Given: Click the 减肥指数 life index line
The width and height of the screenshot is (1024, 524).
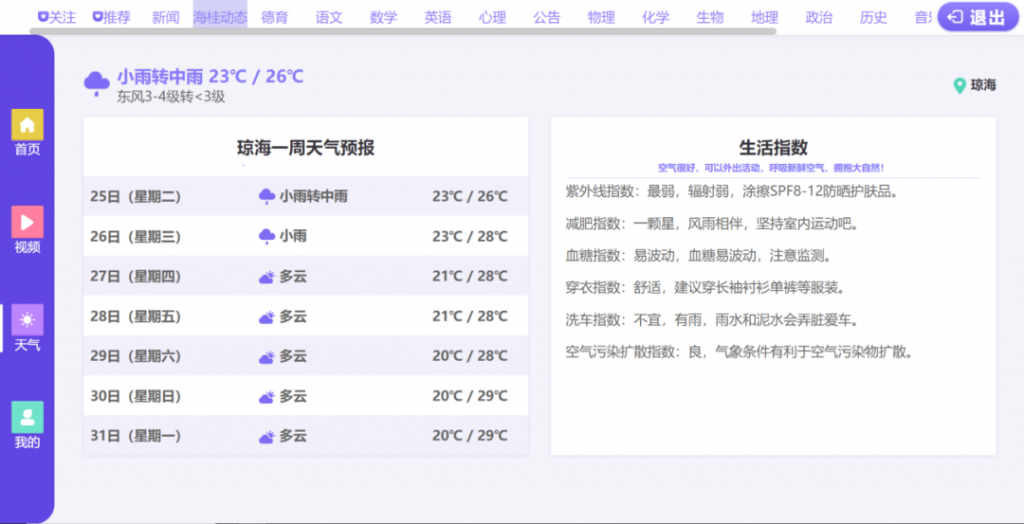Looking at the screenshot, I should tap(712, 224).
